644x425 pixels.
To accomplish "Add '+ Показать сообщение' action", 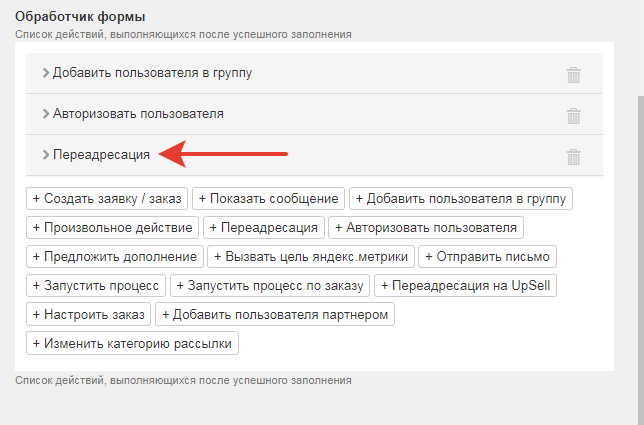I will (269, 199).
